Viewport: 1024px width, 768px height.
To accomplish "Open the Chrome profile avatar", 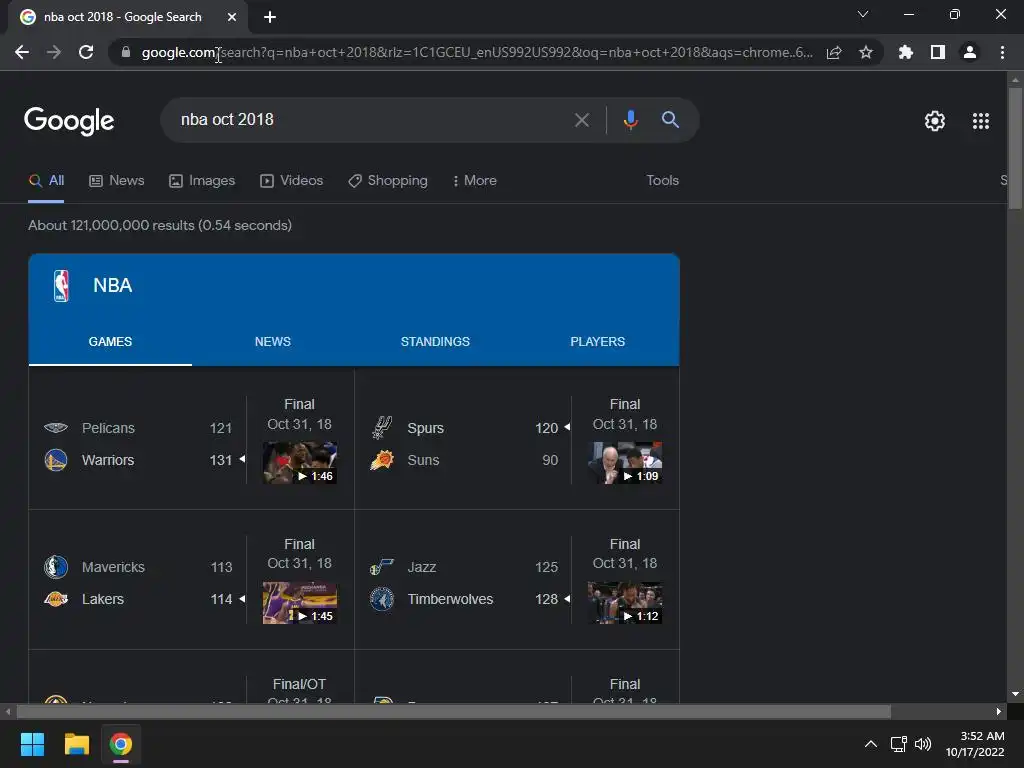I will [970, 52].
